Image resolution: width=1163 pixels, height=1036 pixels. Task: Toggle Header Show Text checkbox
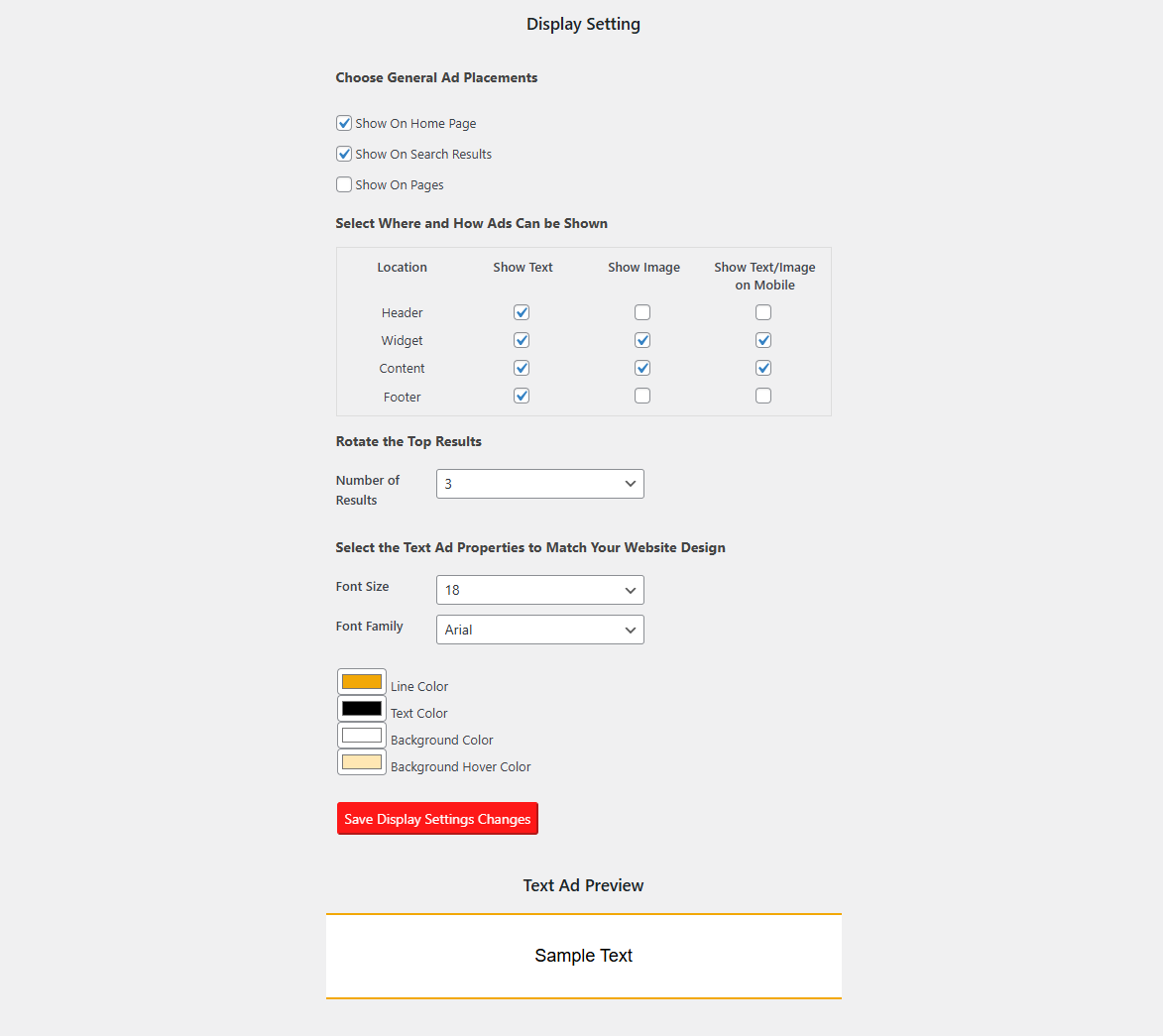522,312
